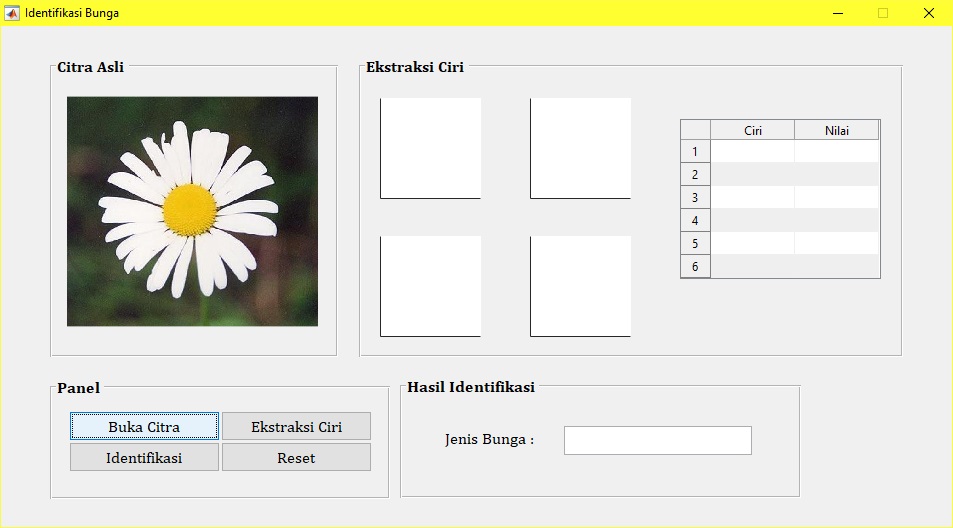Viewport: 953px width, 528px height.
Task: Click the bottom-left empty extraction axes
Action: (431, 286)
